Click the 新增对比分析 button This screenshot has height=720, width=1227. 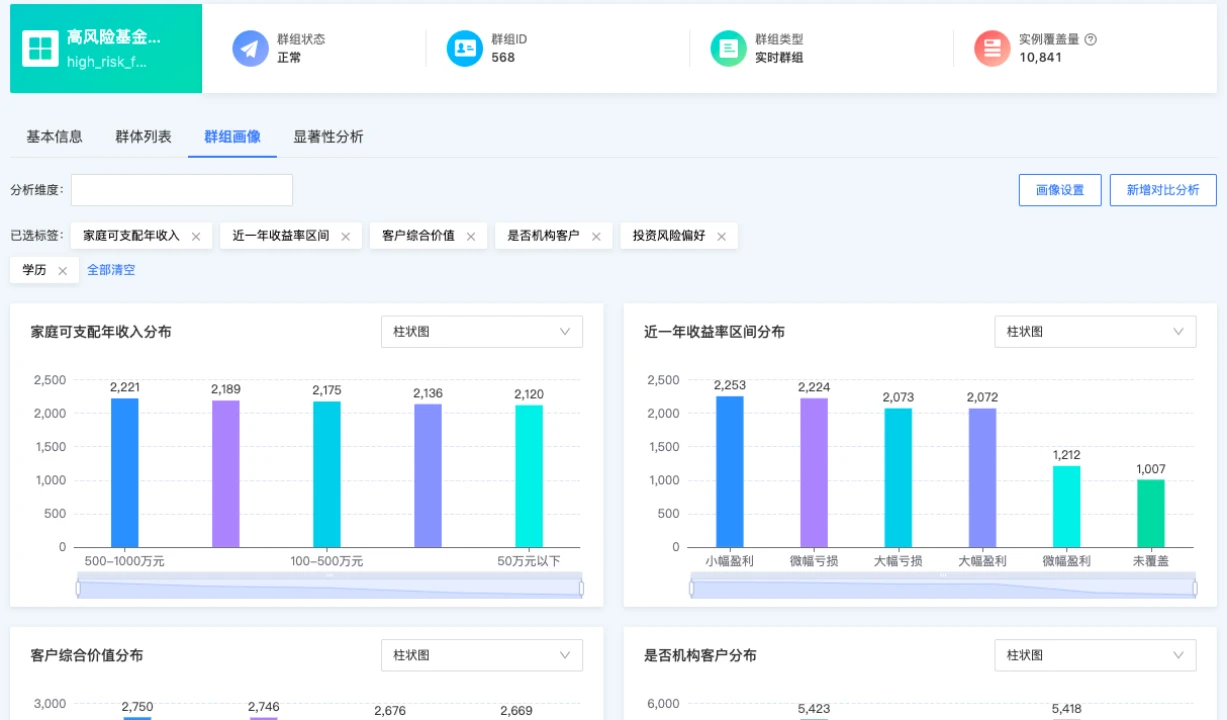pyautogui.click(x=1163, y=190)
